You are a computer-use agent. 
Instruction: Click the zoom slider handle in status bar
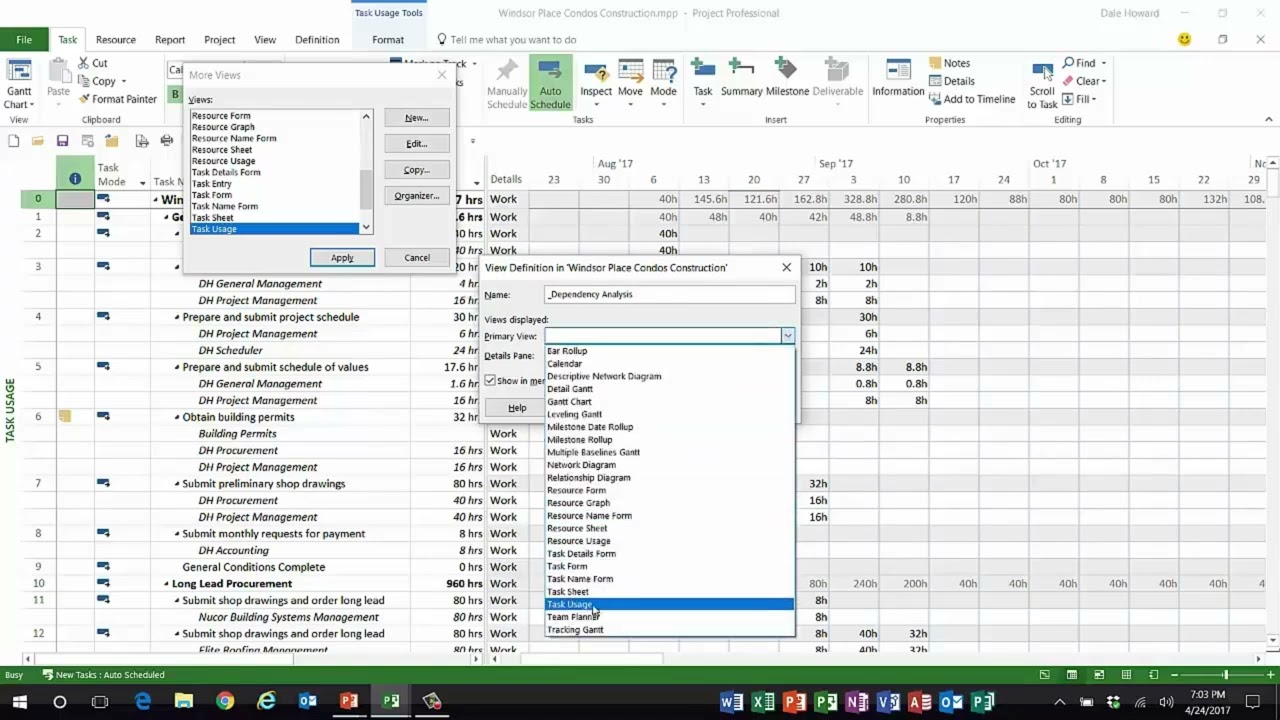pos(1225,675)
